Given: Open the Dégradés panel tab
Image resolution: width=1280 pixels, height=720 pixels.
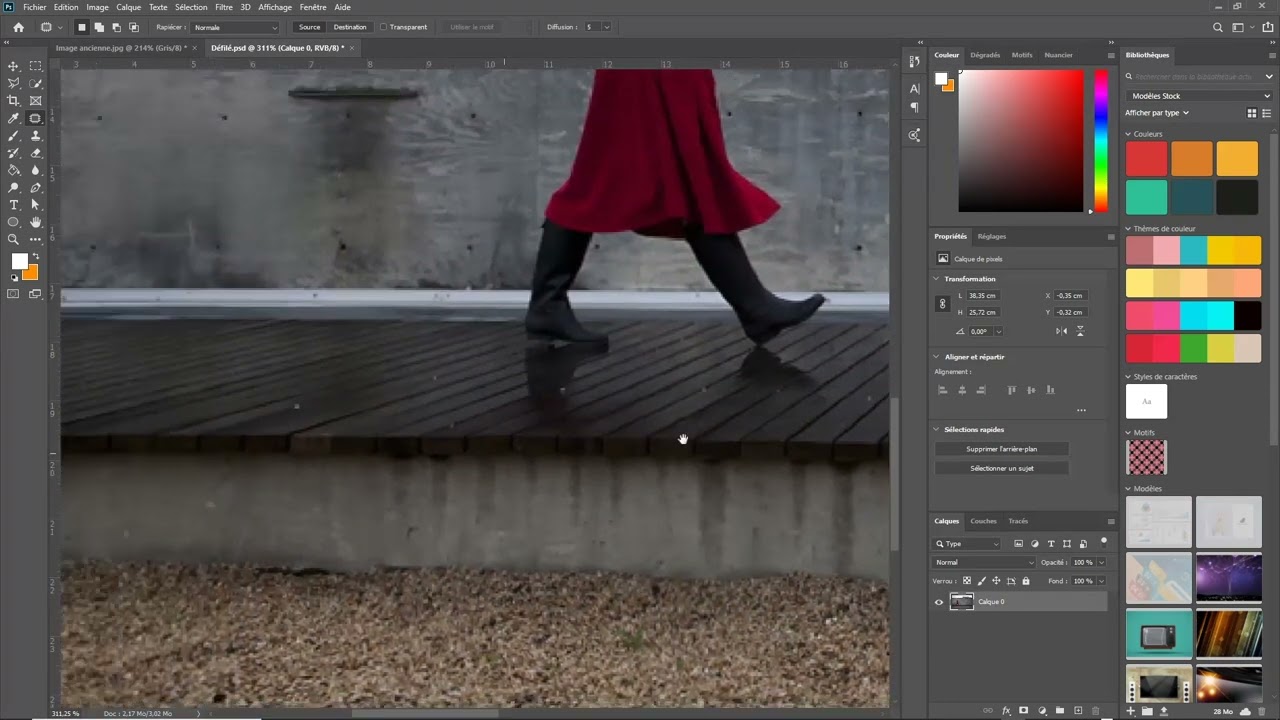Looking at the screenshot, I should (x=985, y=55).
